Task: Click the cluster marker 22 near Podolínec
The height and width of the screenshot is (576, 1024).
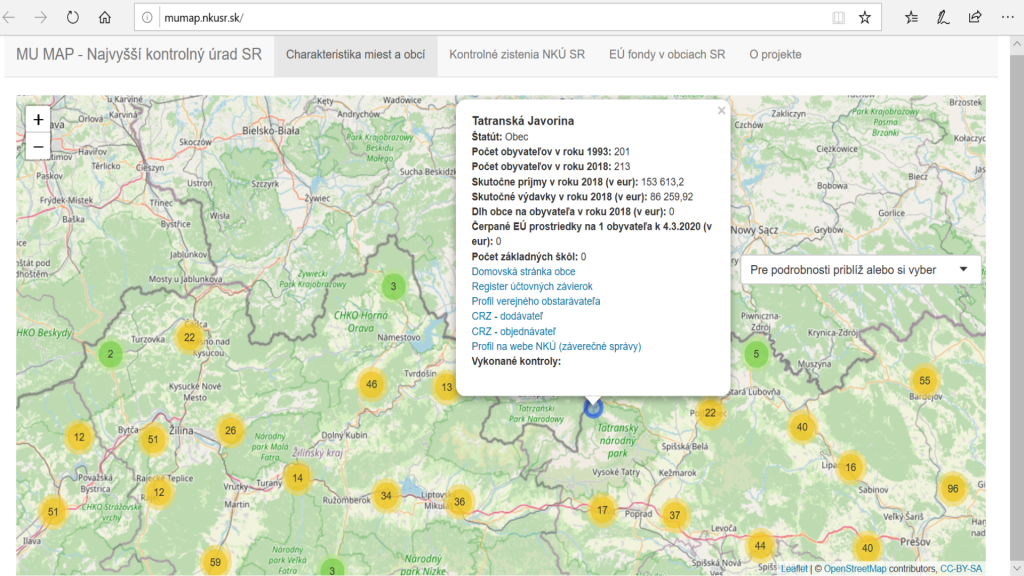Action: [x=711, y=413]
